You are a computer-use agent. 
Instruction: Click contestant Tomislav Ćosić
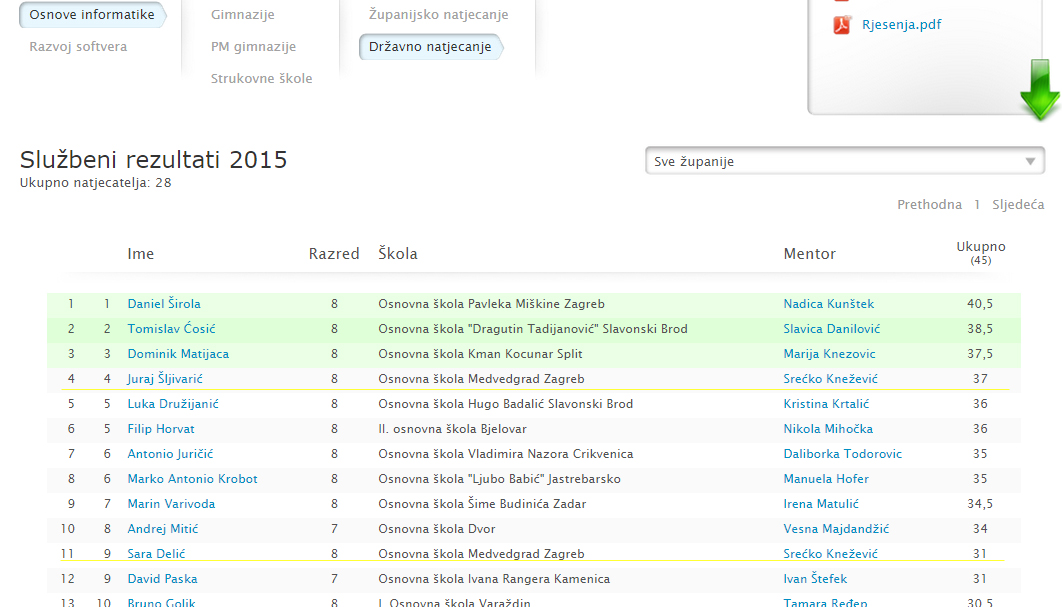click(x=171, y=329)
